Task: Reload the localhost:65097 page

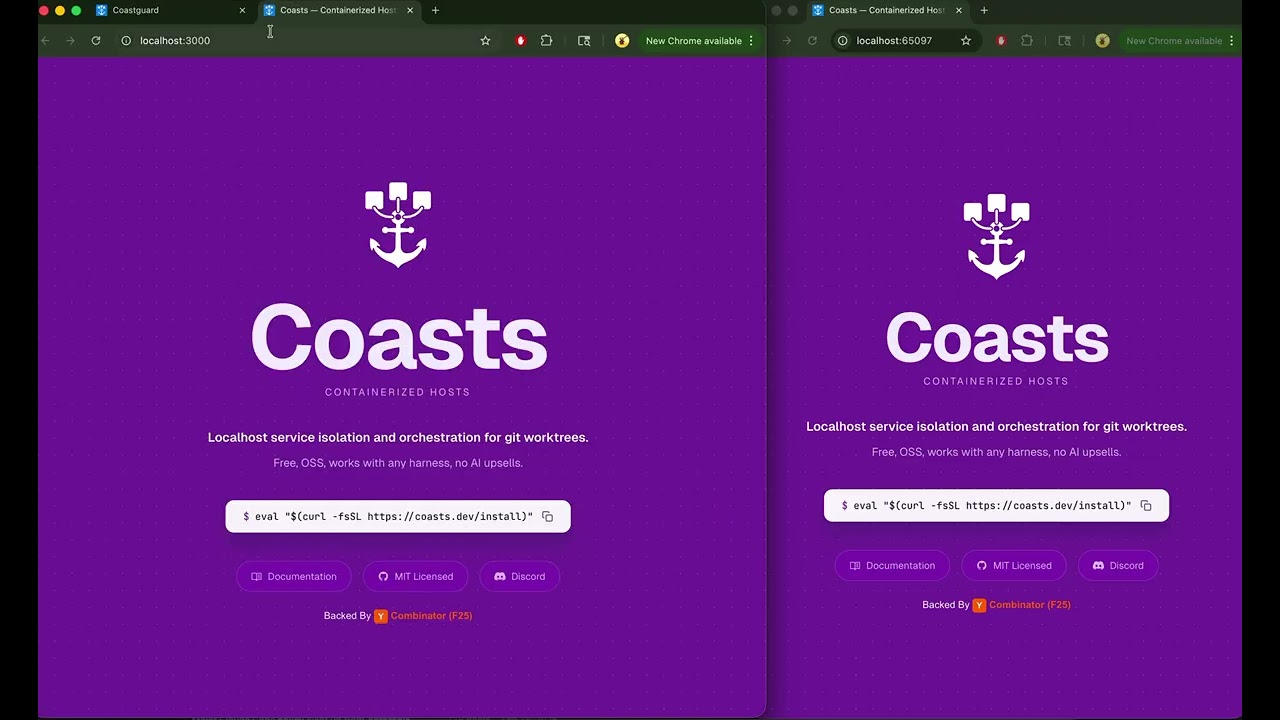Action: (x=812, y=41)
